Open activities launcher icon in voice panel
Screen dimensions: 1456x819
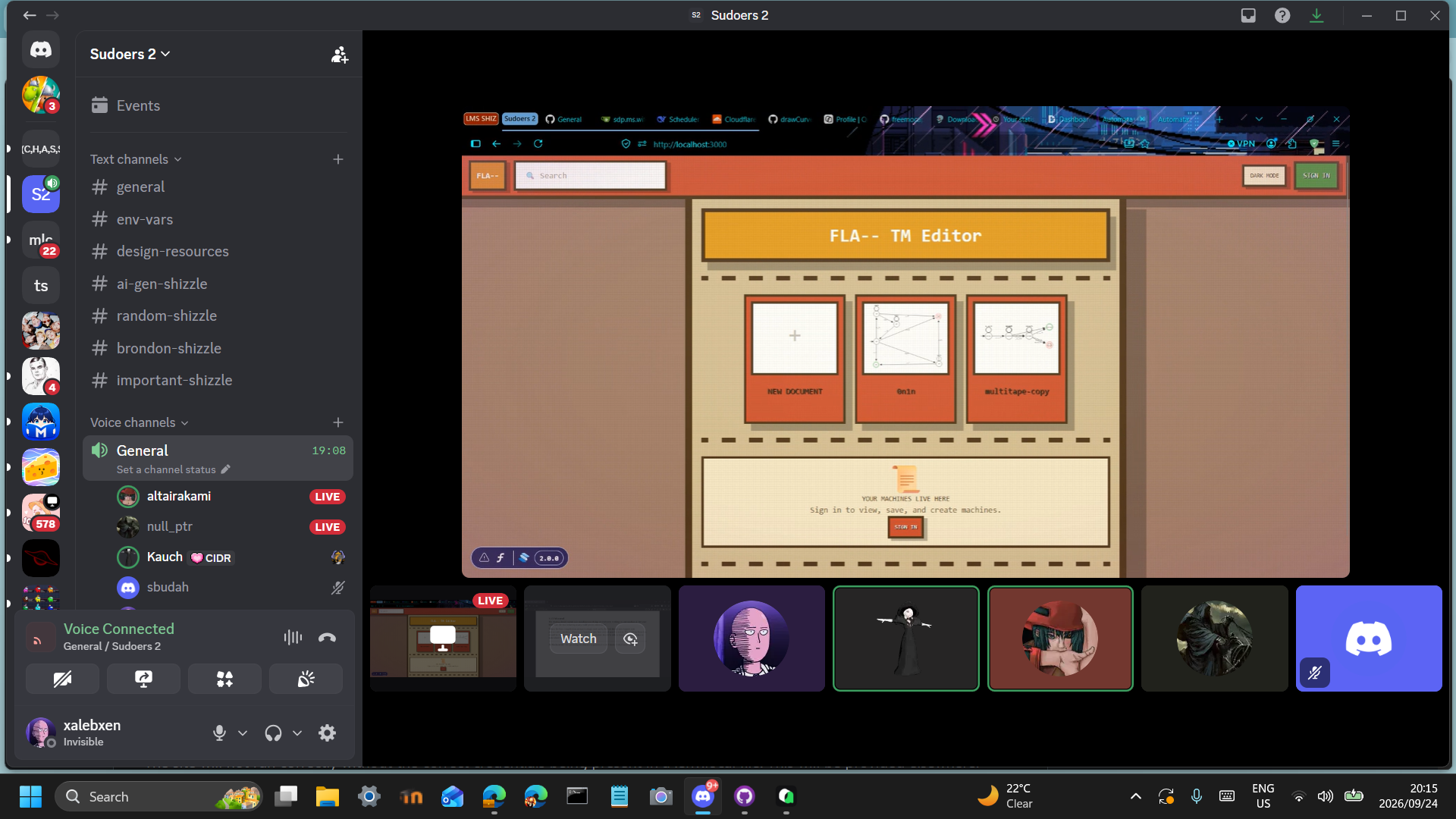click(x=224, y=679)
